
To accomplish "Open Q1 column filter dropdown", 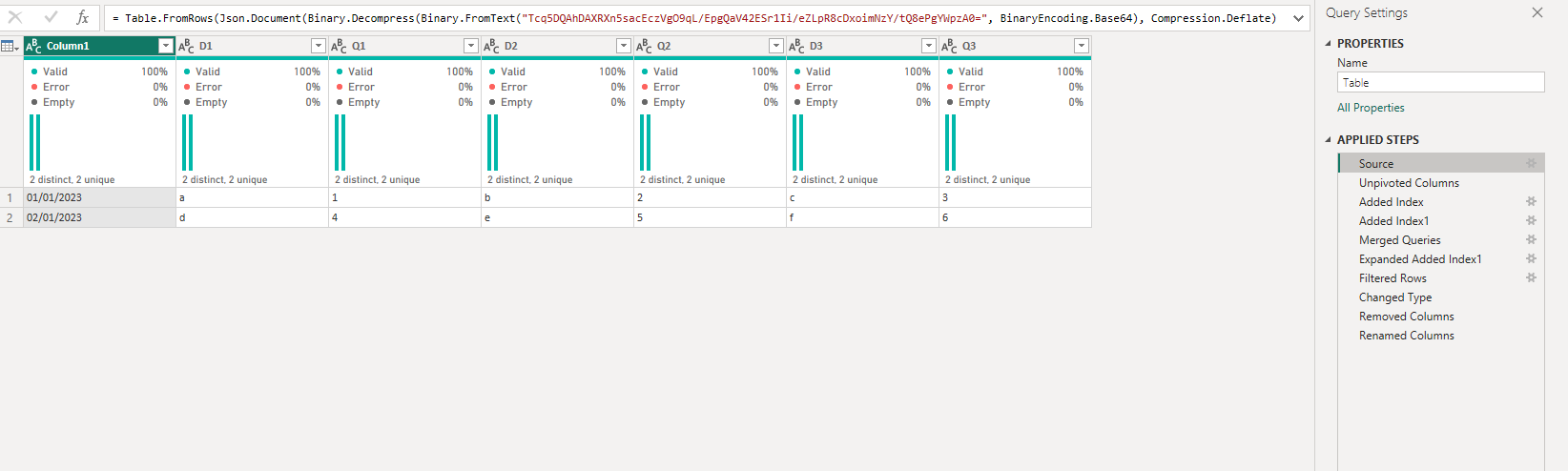I will click(x=470, y=46).
